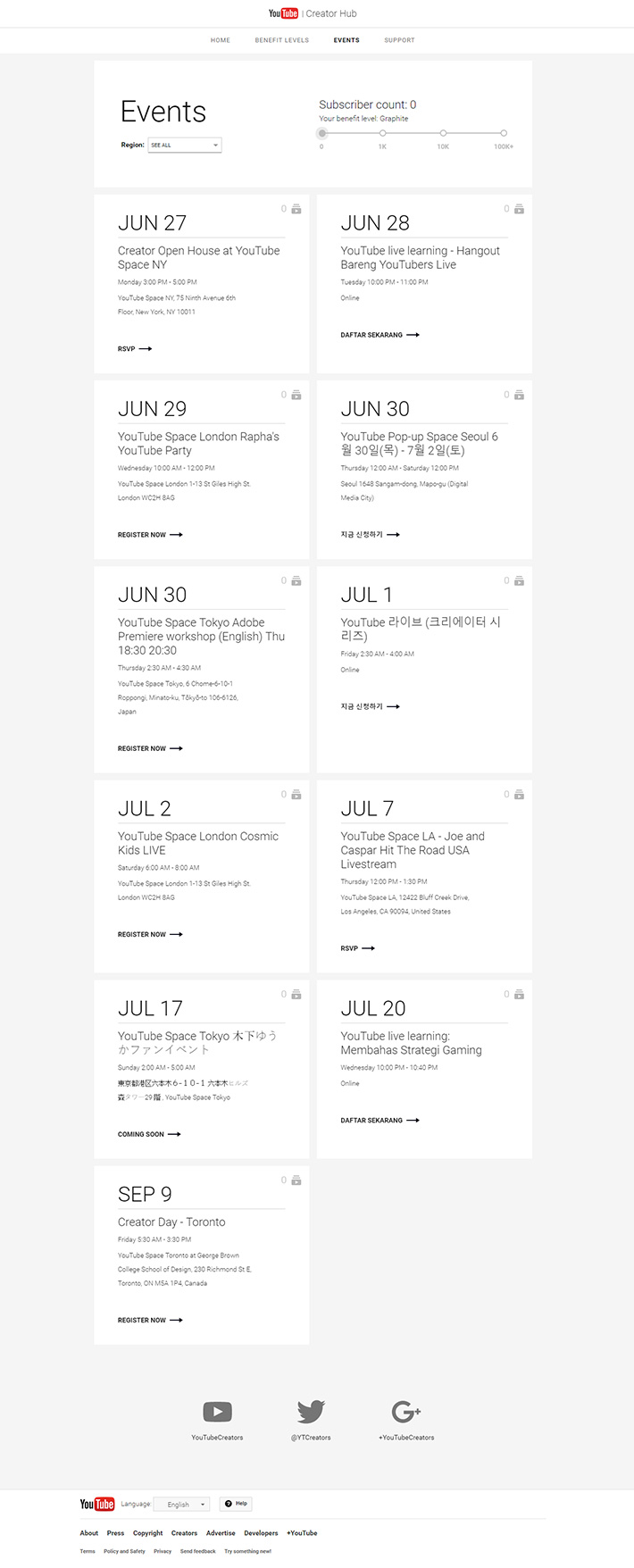The image size is (634, 1568).
Task: Go to the Support tab
Action: [x=399, y=40]
